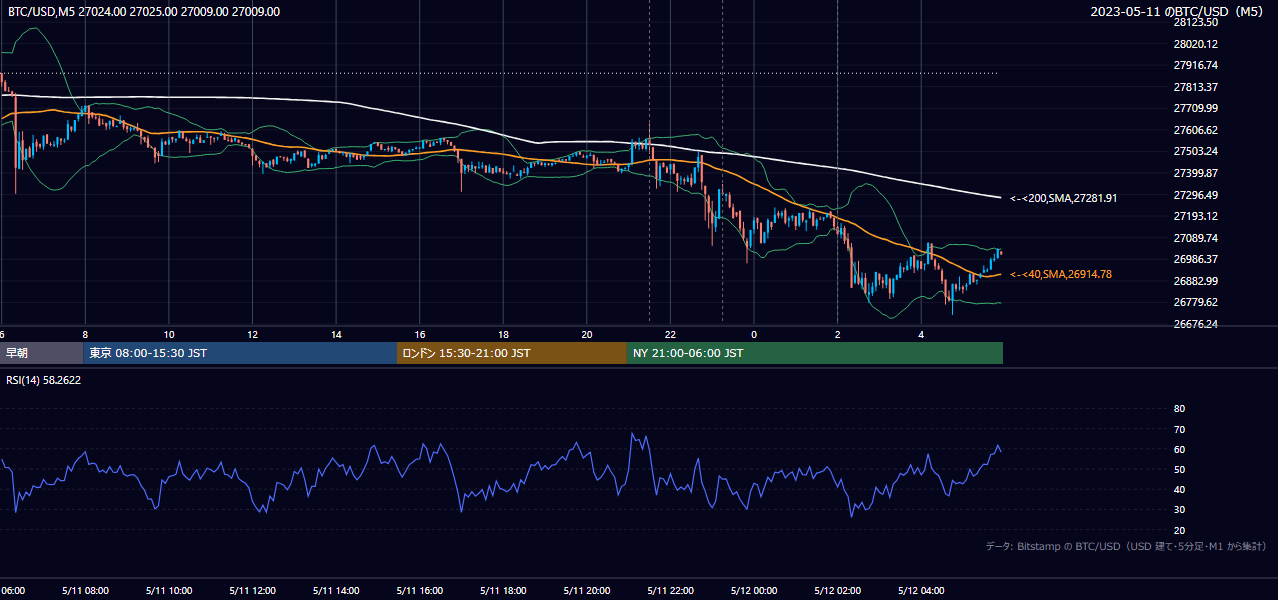
Task: Select the 東京 08:00-15:30 JST session bar
Action: (x=240, y=353)
